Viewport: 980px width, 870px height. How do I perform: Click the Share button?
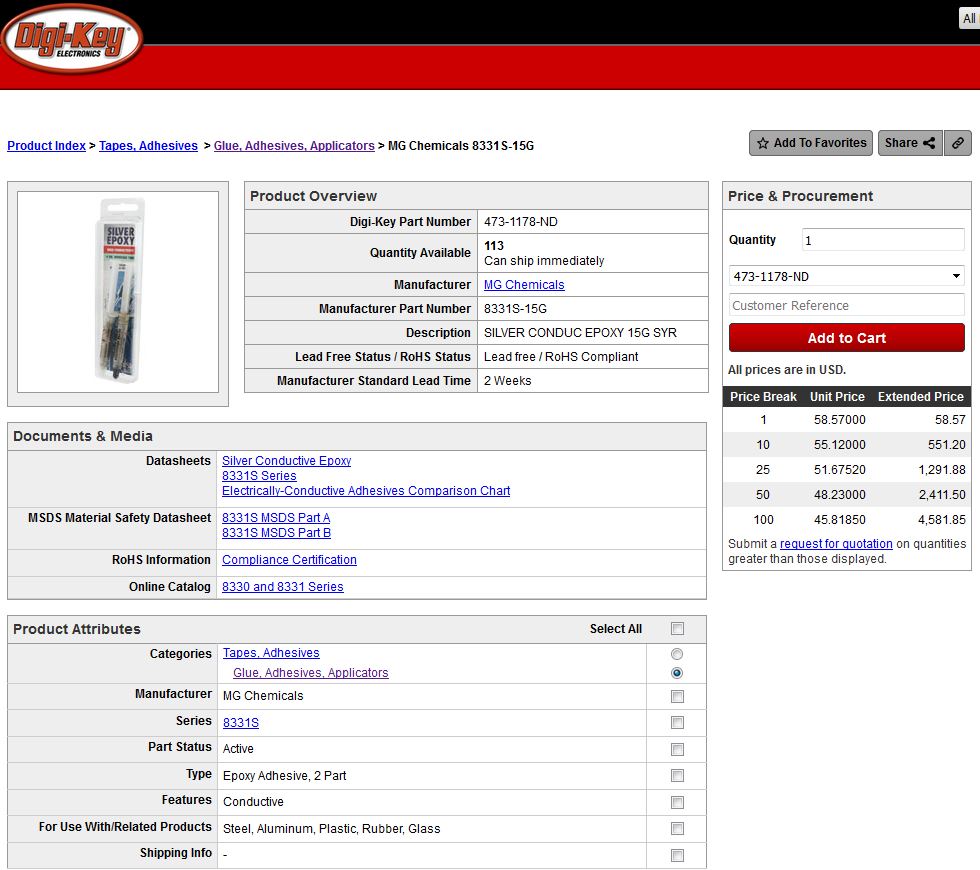tap(909, 143)
